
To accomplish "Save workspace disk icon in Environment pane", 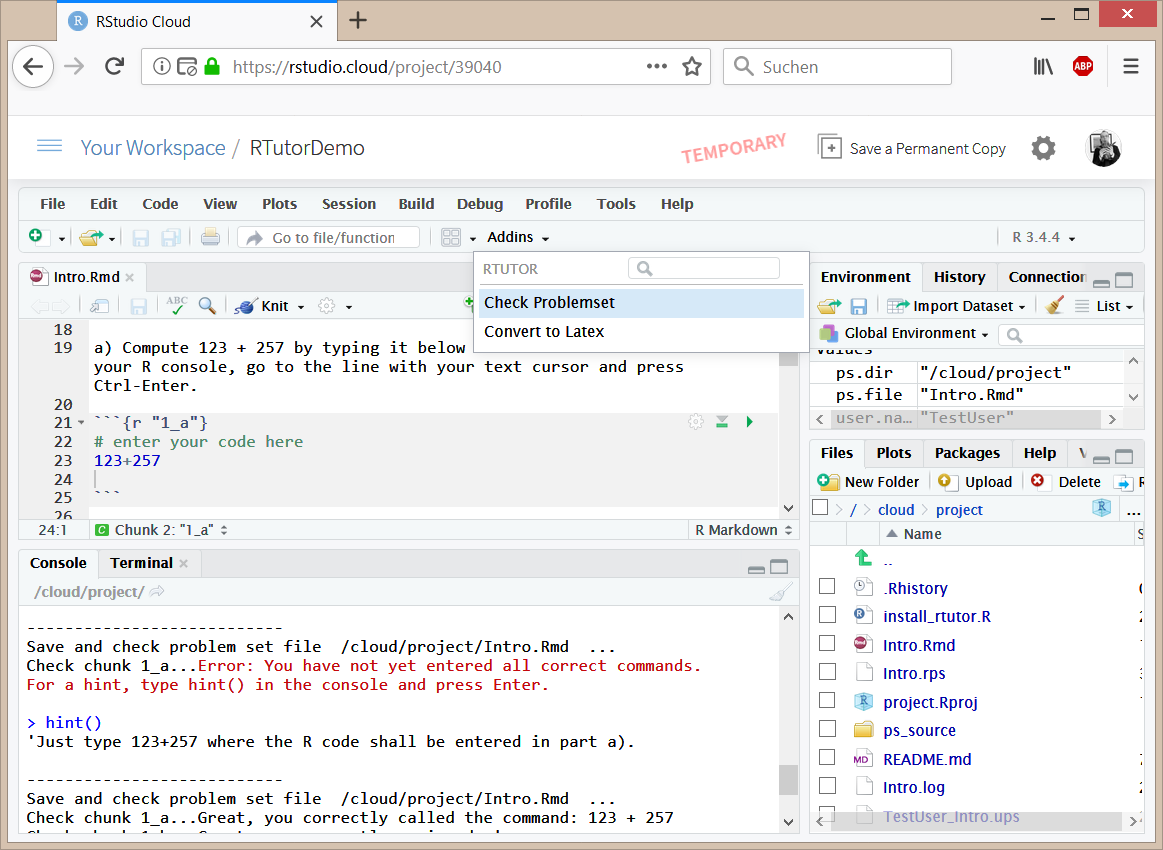I will pos(859,306).
